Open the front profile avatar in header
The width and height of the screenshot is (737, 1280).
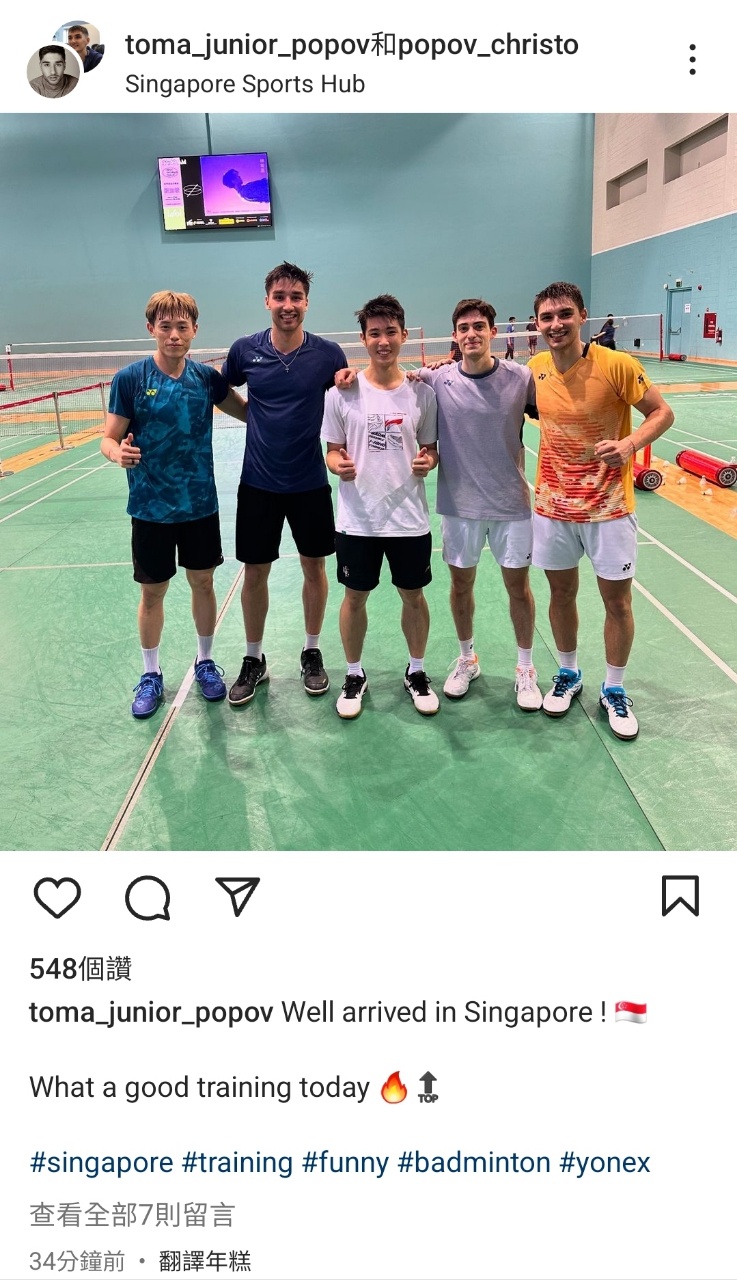53,72
